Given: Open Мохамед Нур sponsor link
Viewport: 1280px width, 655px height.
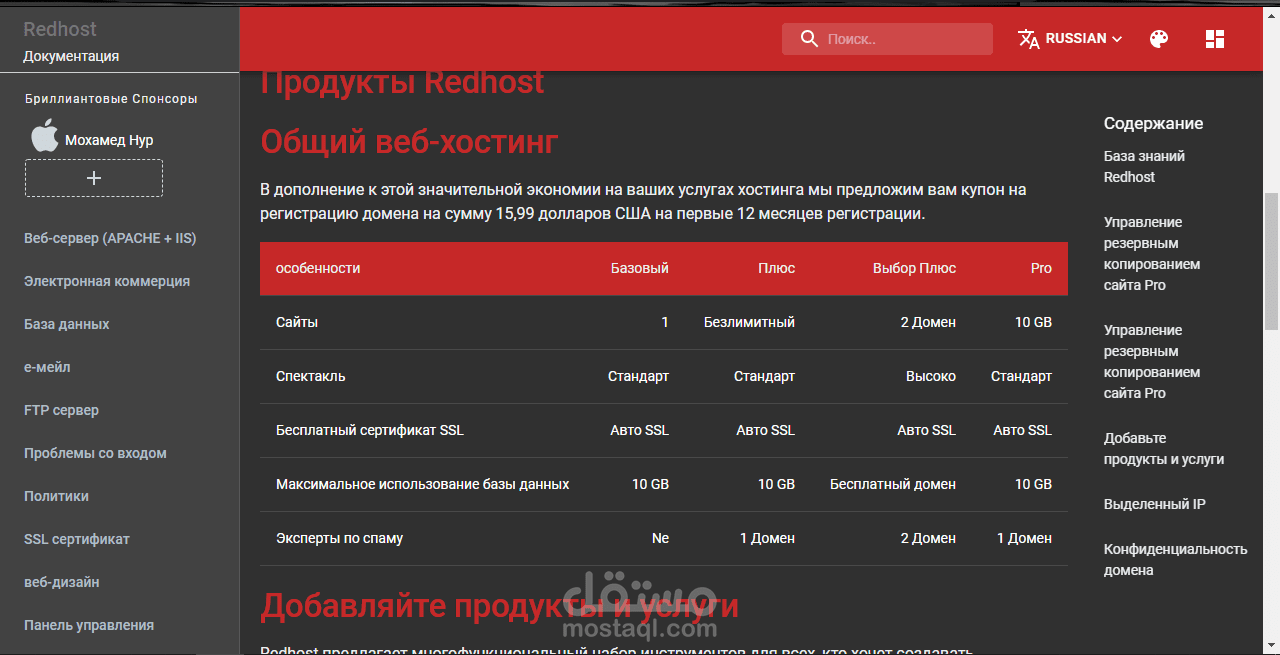Looking at the screenshot, I should 109,140.
